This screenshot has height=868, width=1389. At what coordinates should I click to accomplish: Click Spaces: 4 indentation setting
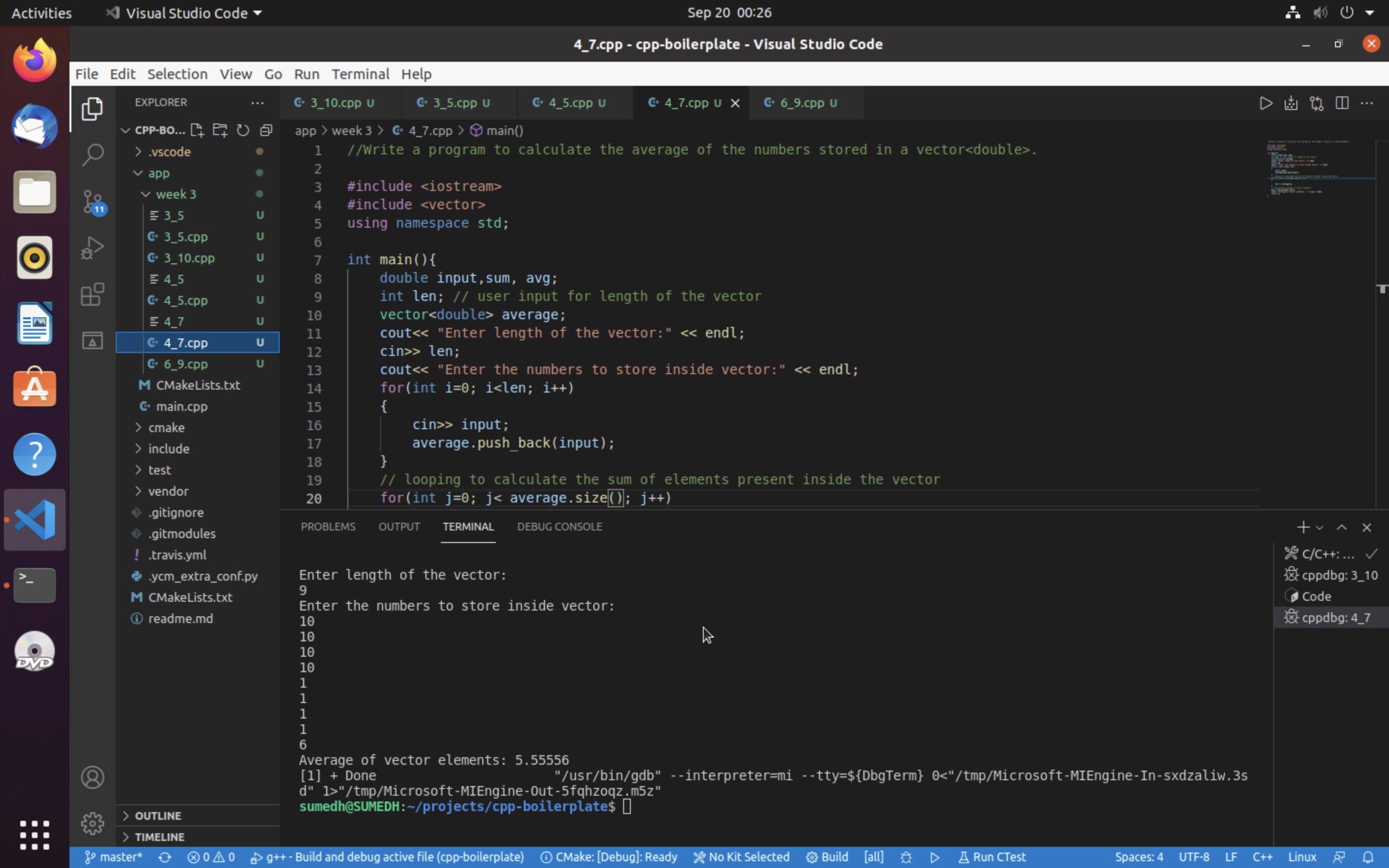tap(1139, 857)
